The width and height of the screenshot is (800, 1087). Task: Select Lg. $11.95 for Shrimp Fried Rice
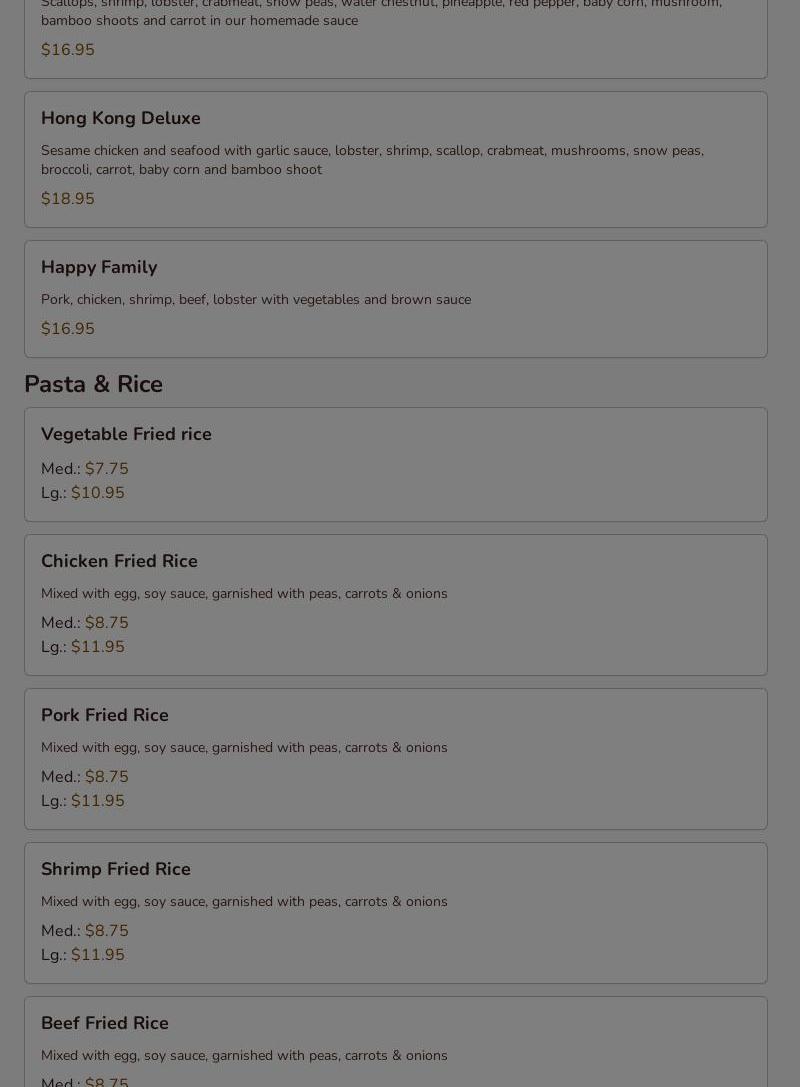coord(82,955)
